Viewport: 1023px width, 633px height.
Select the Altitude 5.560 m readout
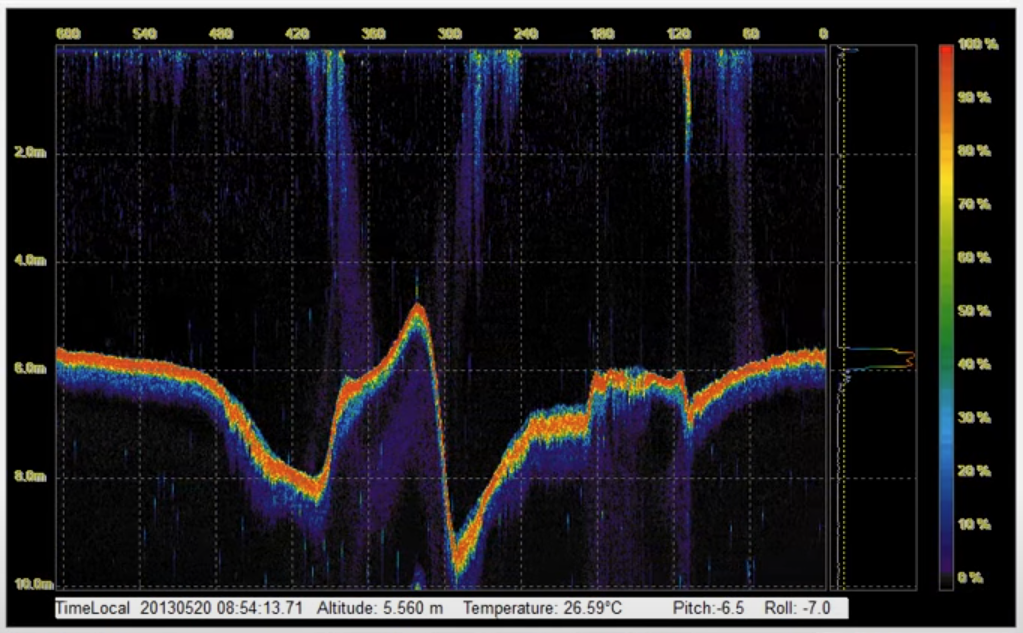[x=379, y=607]
